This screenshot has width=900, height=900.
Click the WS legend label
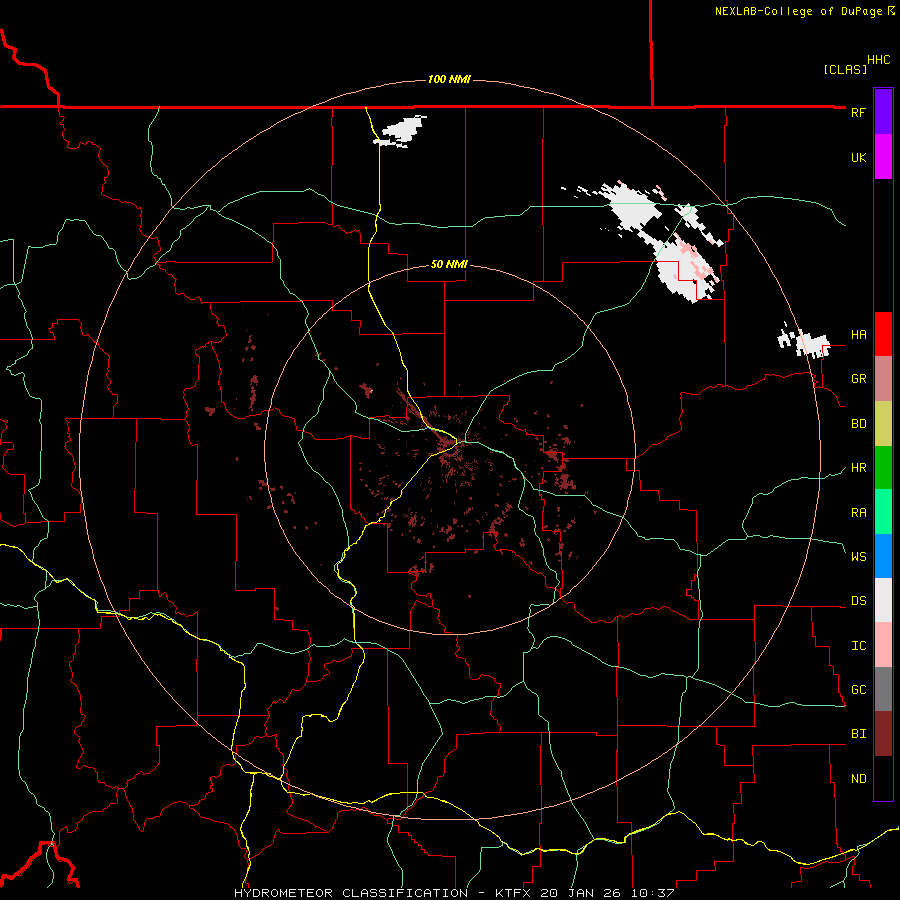[858, 556]
